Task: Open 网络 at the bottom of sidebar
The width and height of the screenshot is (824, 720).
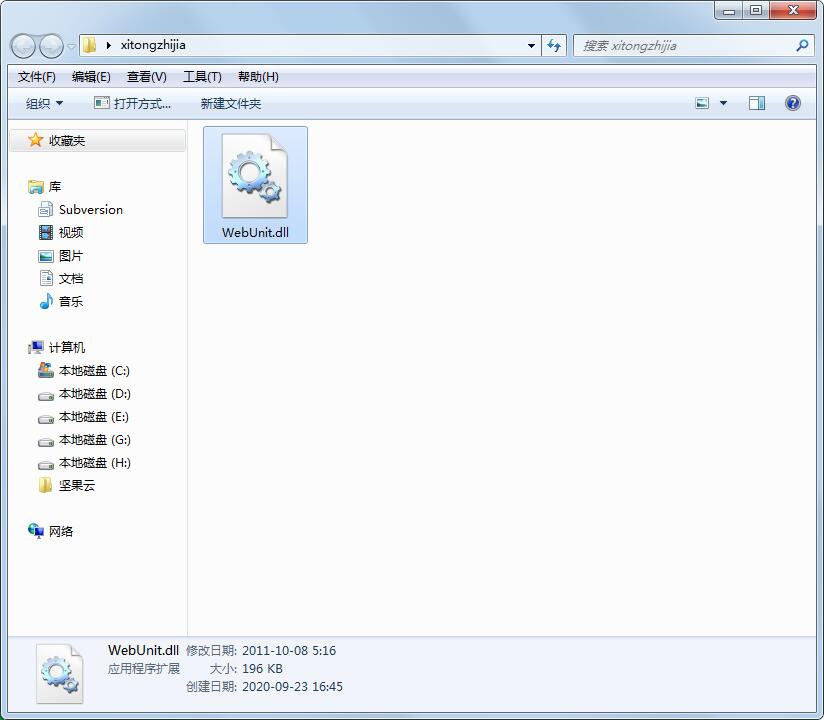Action: [x=60, y=531]
